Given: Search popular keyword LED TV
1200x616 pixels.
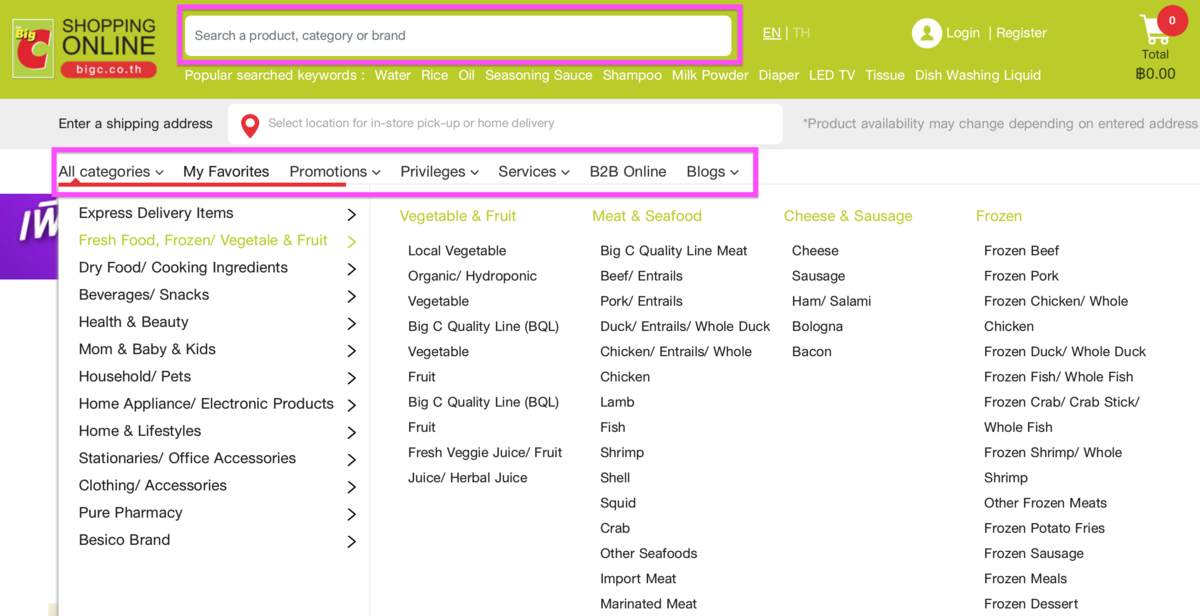Looking at the screenshot, I should pos(832,75).
